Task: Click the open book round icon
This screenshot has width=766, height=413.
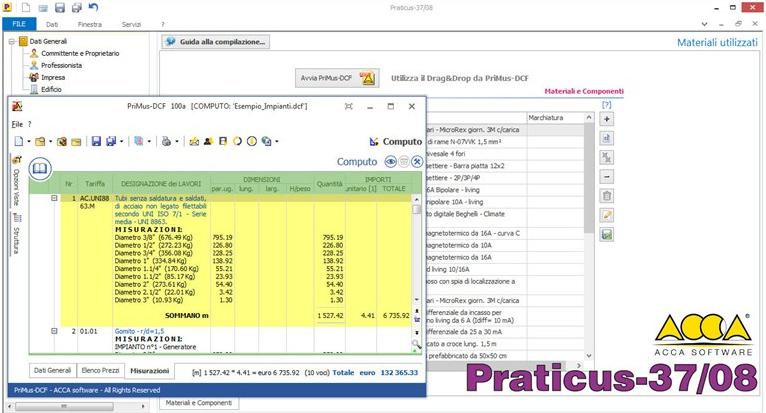Action: 40,169
